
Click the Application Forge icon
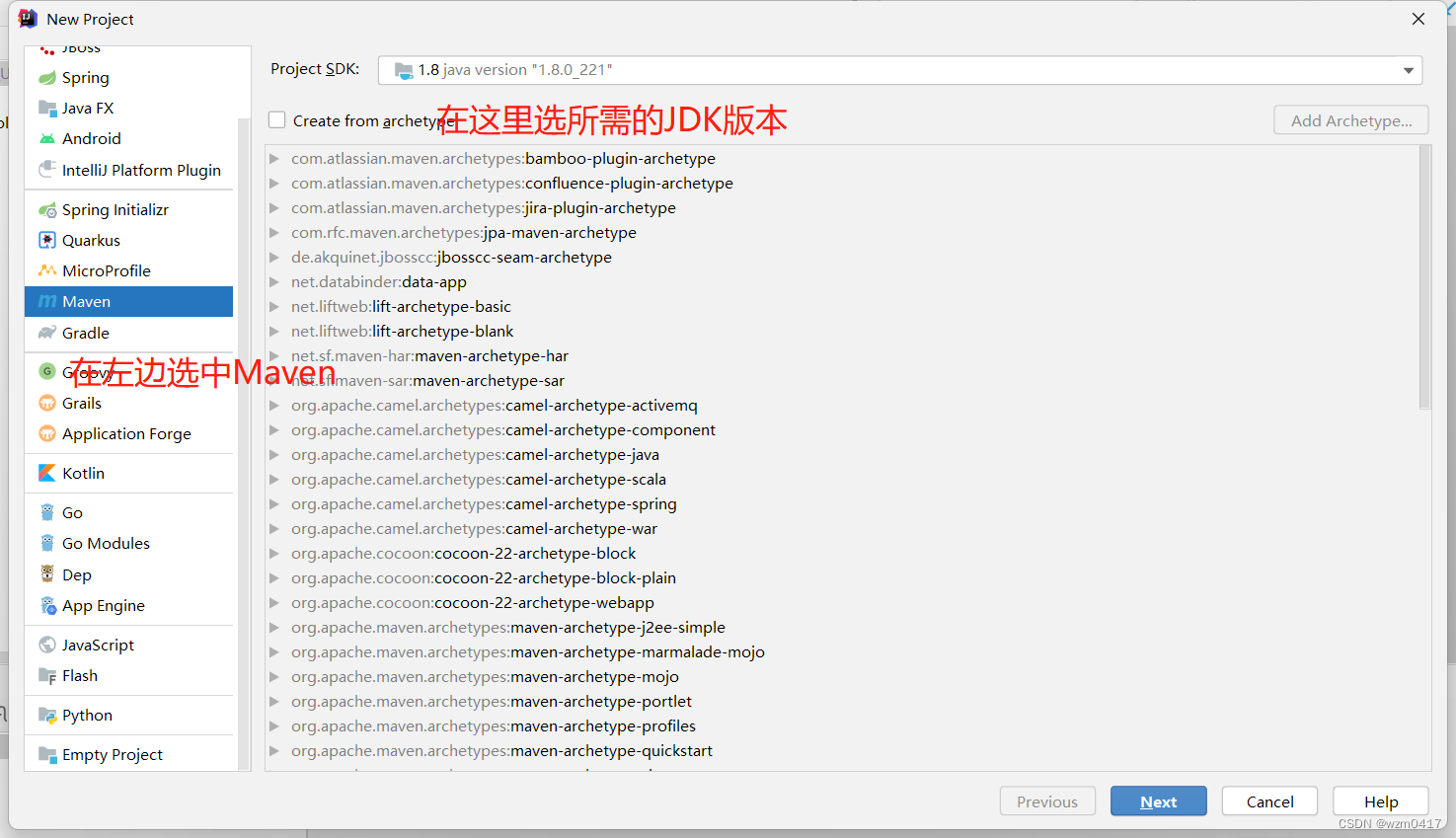(46, 433)
